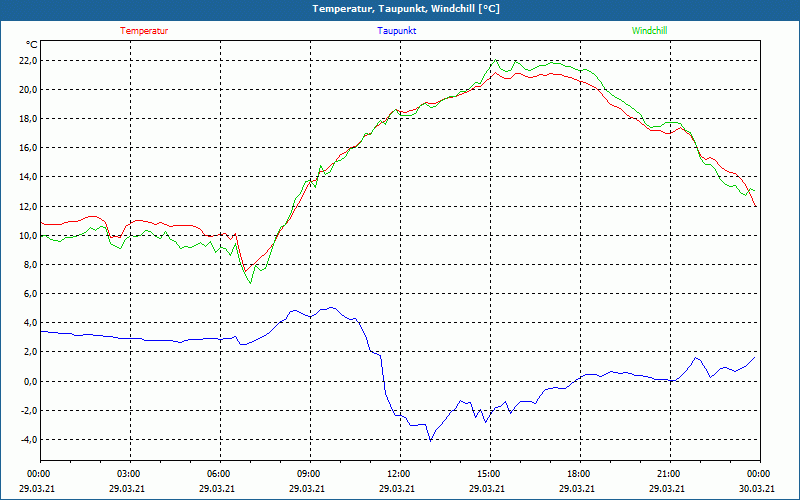Click the 18:00 time axis label
The width and height of the screenshot is (800, 500).
point(580,474)
